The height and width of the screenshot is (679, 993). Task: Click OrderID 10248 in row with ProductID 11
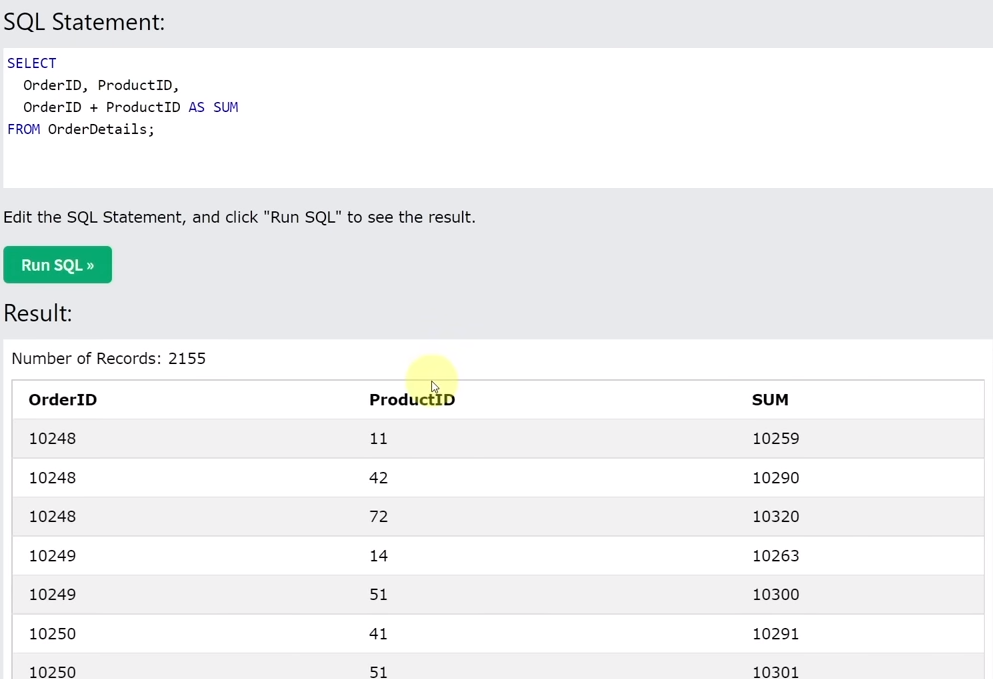pyautogui.click(x=52, y=438)
